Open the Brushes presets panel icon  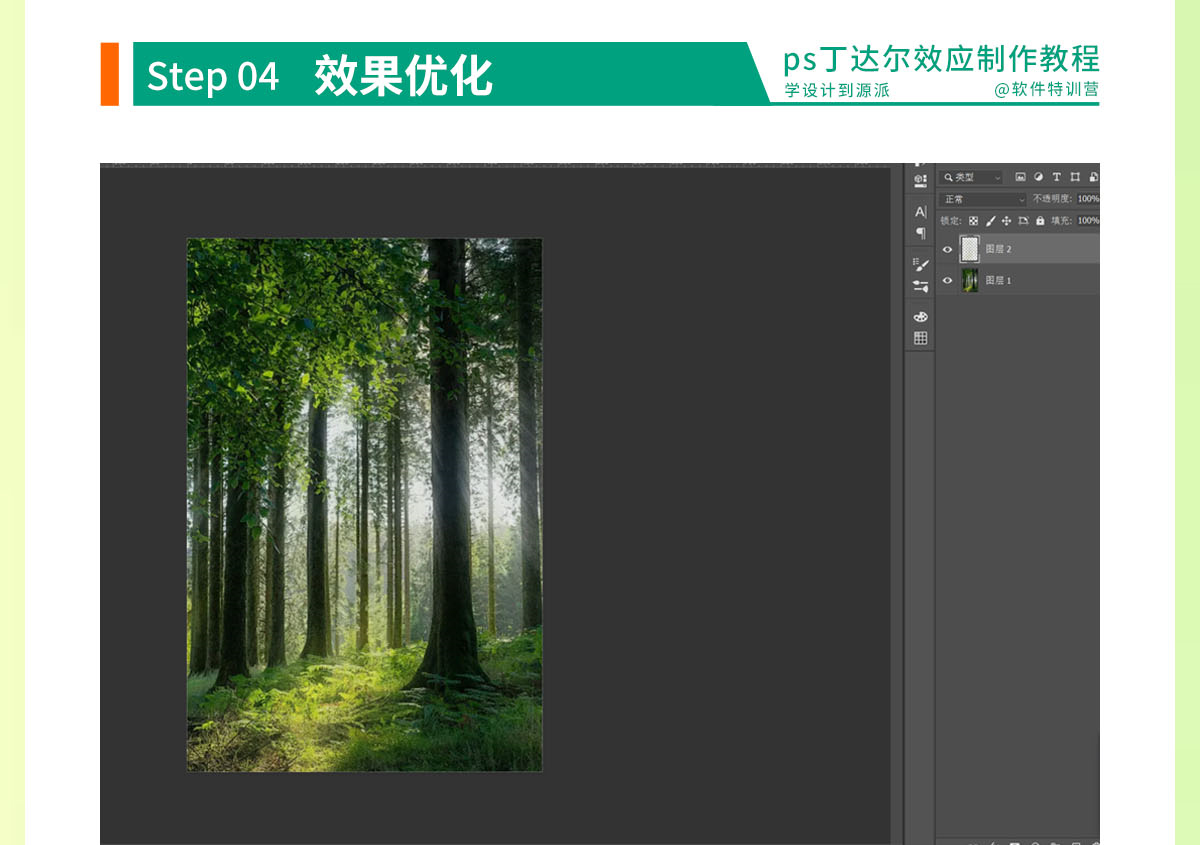tap(920, 286)
